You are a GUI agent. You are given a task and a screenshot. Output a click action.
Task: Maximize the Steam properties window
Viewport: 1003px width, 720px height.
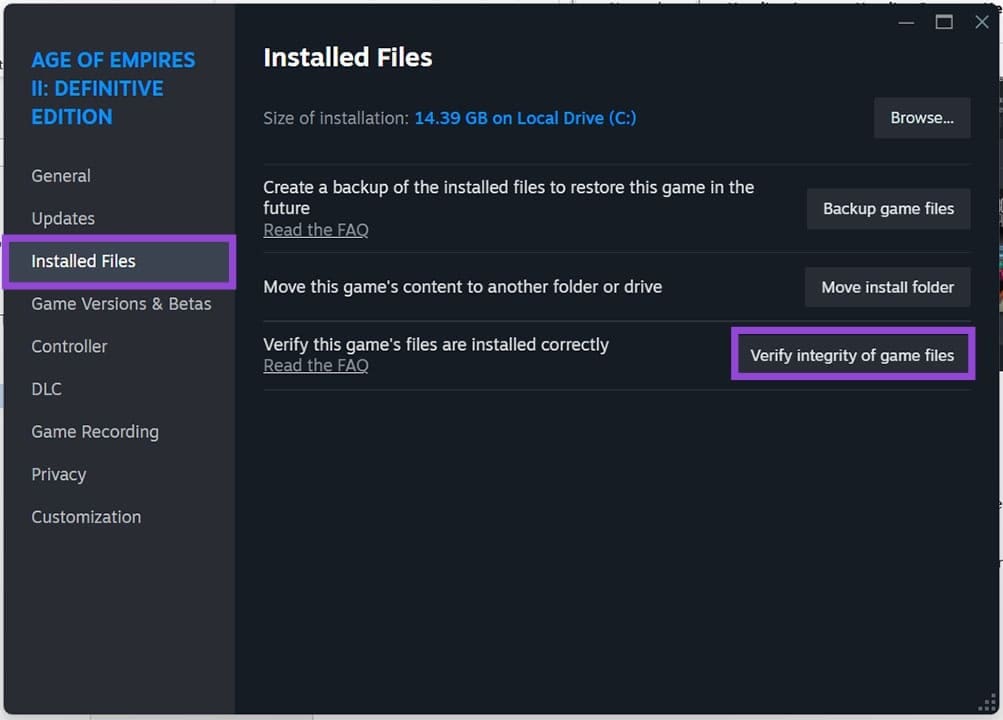[x=943, y=22]
